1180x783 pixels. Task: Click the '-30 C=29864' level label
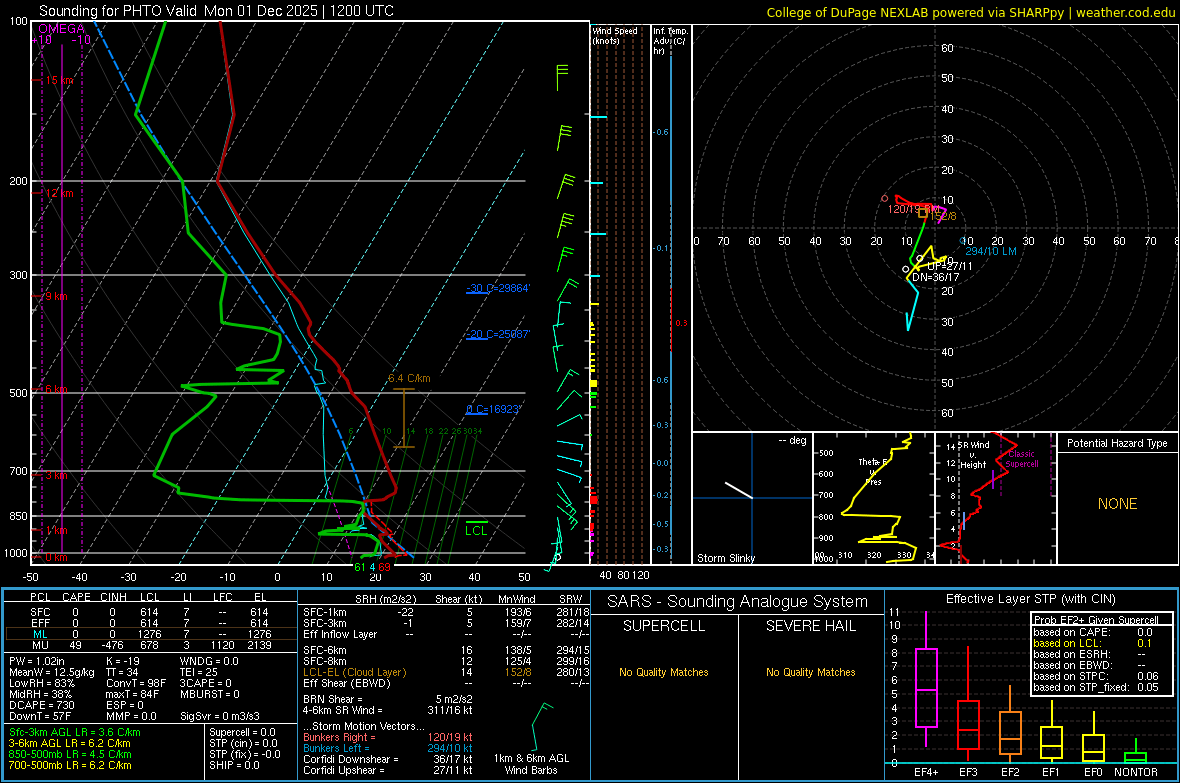click(x=498, y=288)
